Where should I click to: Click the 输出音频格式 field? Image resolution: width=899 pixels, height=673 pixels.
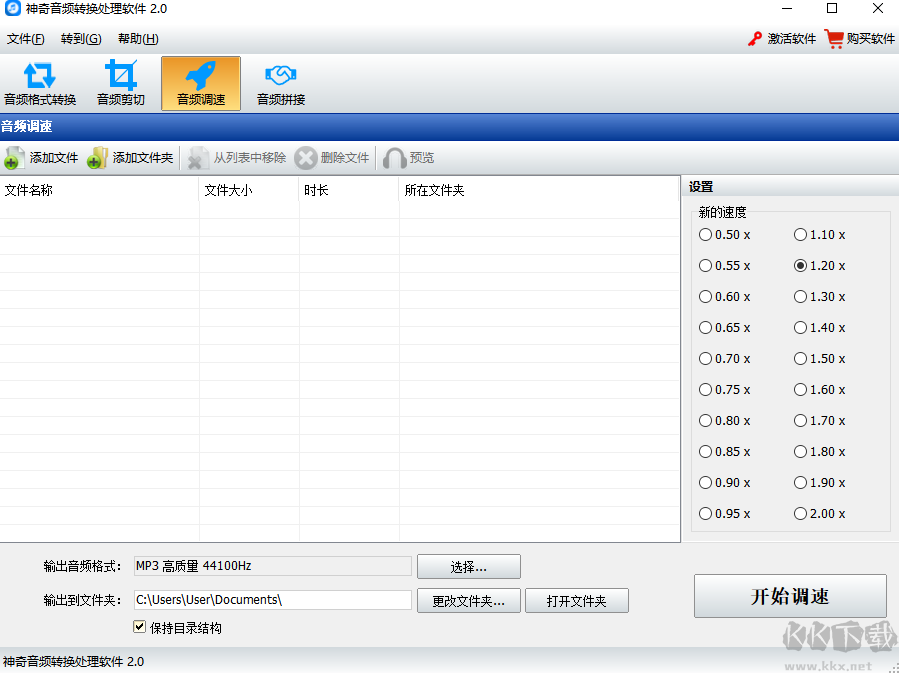[x=272, y=566]
